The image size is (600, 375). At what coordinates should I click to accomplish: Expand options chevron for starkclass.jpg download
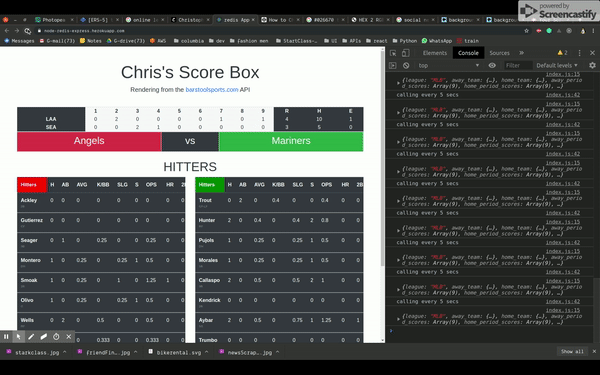click(64, 352)
